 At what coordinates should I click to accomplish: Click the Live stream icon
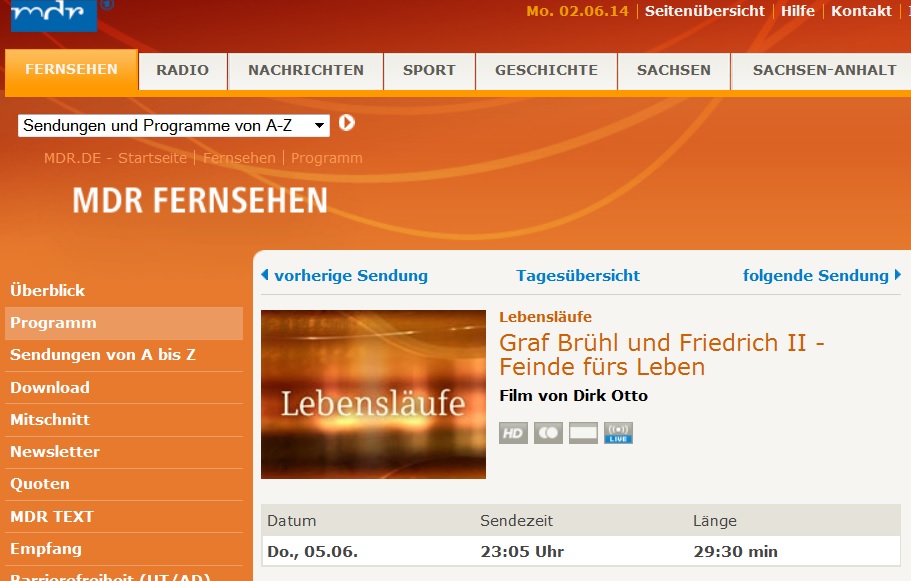(x=618, y=433)
